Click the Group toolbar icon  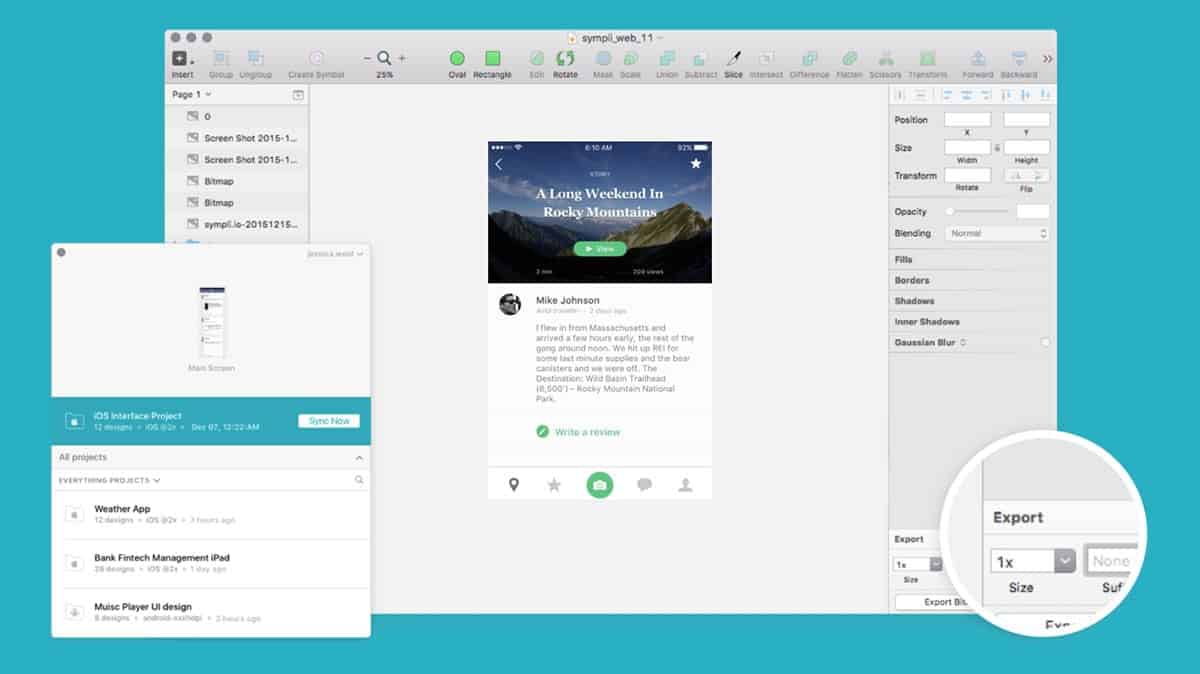coord(221,59)
